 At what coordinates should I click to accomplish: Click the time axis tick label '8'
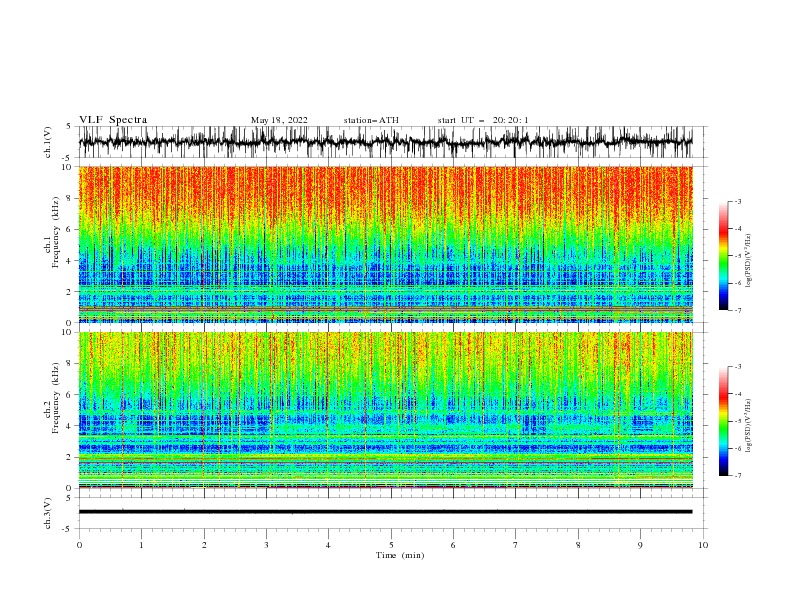pyautogui.click(x=578, y=545)
